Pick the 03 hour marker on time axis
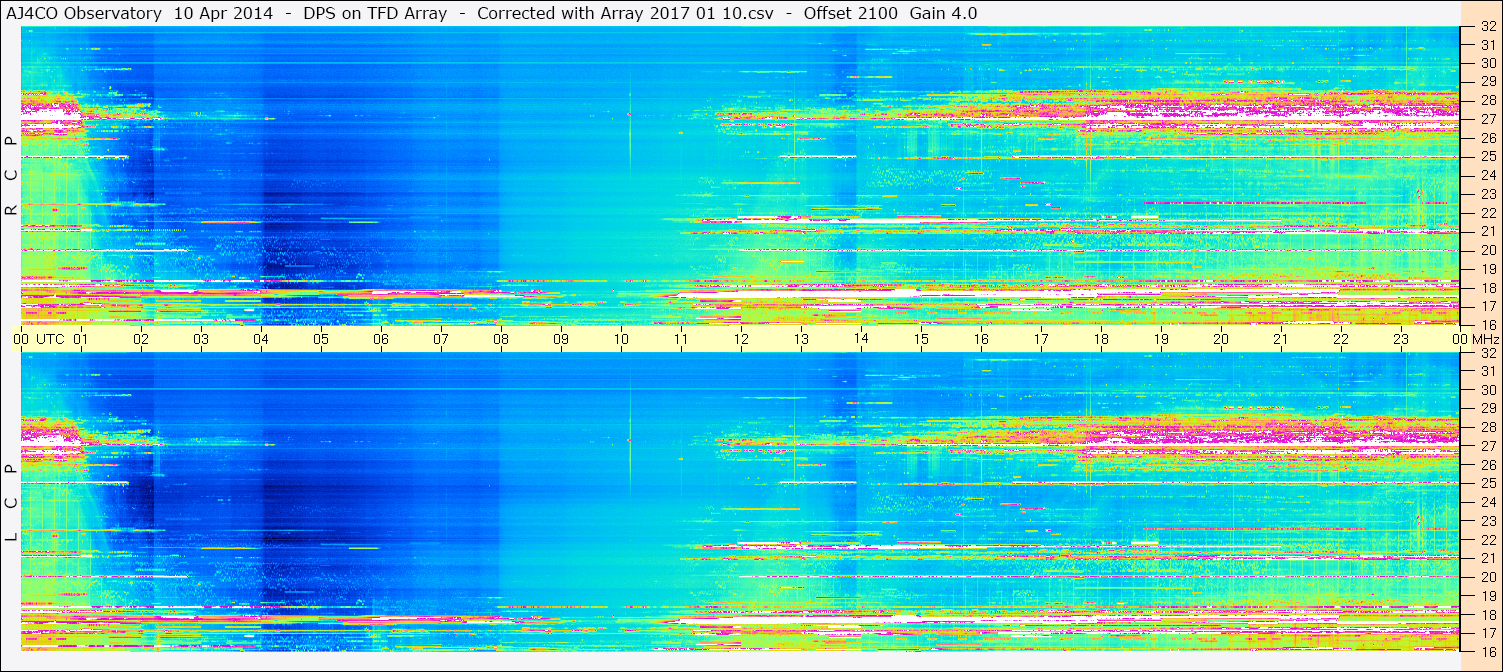 click(201, 339)
